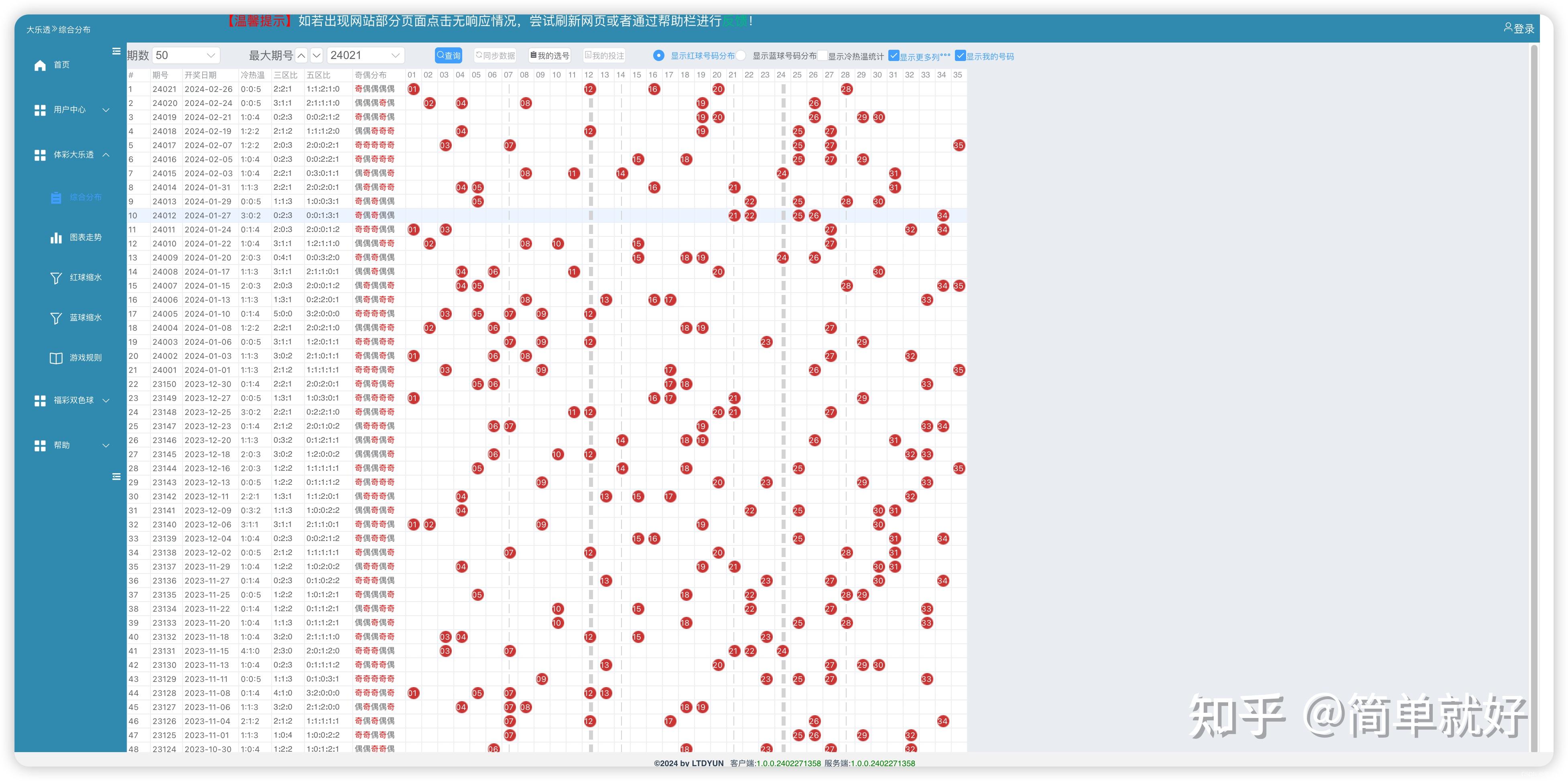Click red ball 21 in row 24014

pyautogui.click(x=734, y=187)
